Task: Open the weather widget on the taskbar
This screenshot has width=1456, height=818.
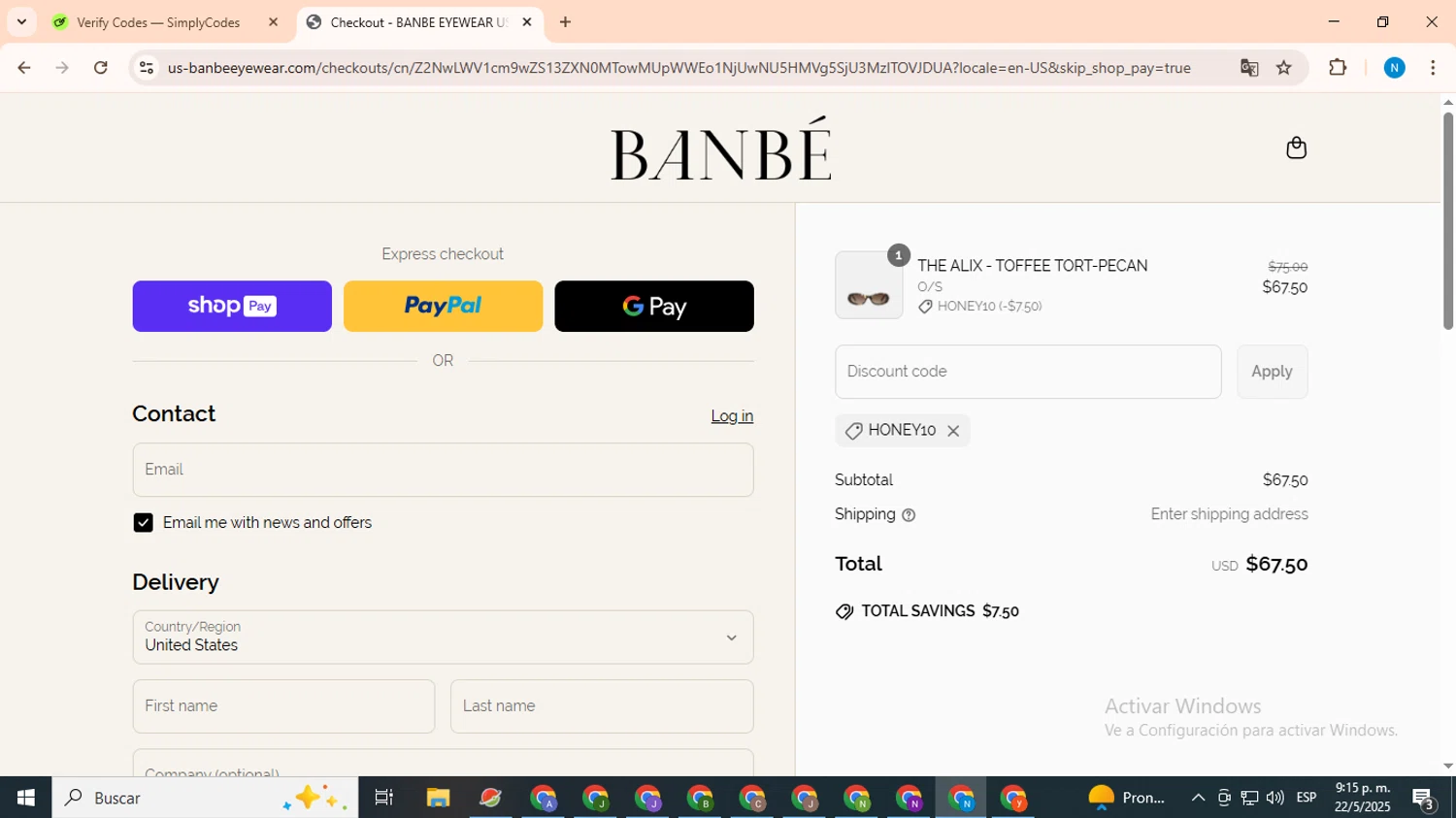Action: (1127, 798)
